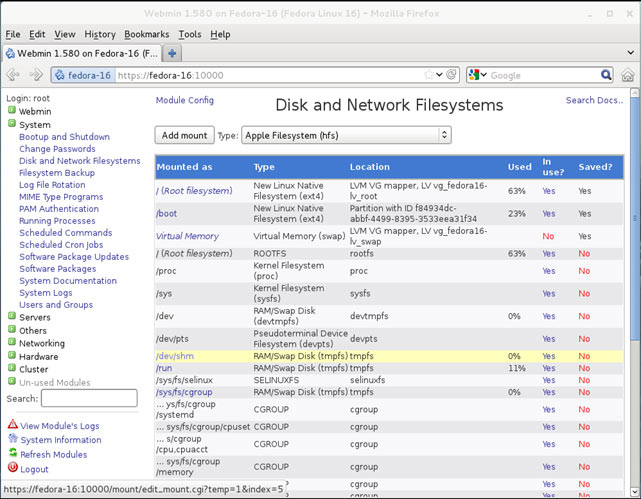This screenshot has height=499, width=641.
Task: Click the URL address bar
Action: coord(270,75)
